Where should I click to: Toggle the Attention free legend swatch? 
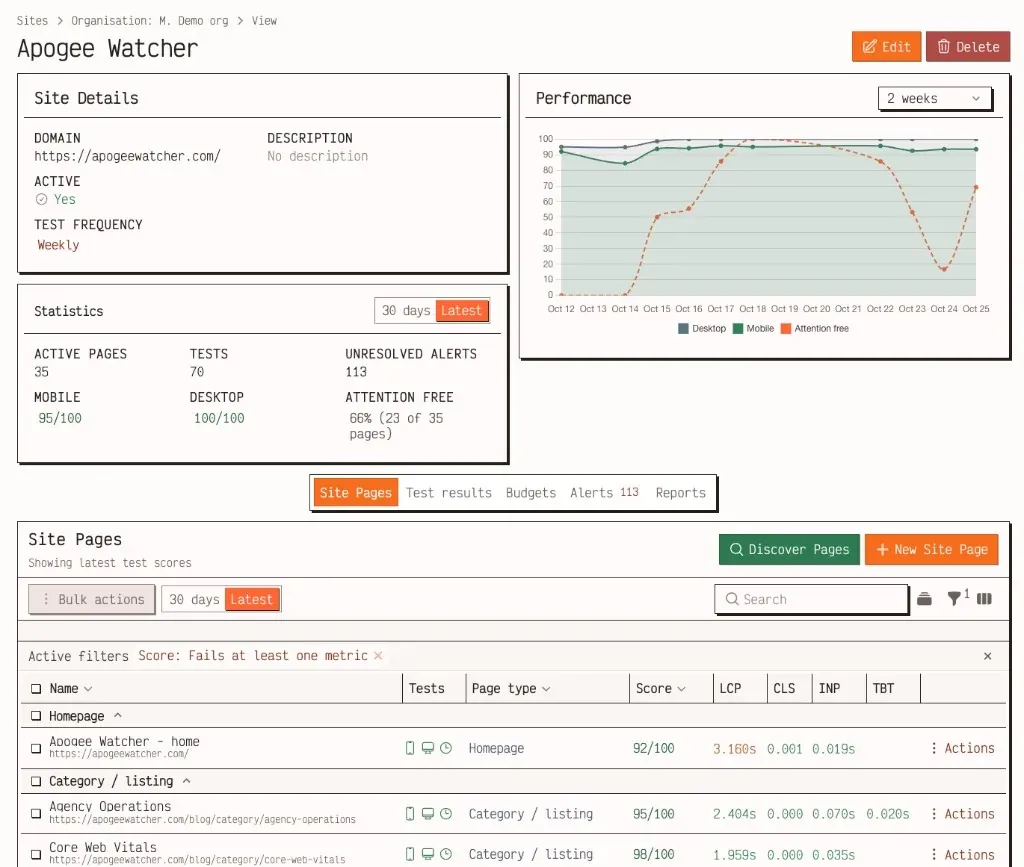pos(786,328)
